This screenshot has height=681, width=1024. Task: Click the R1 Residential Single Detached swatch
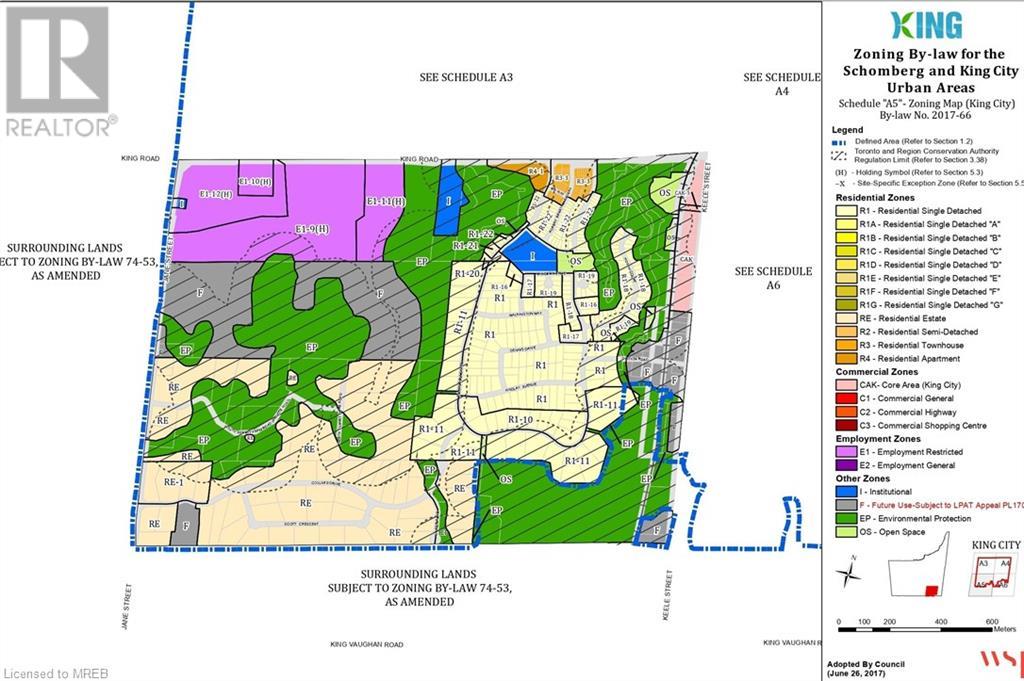(845, 212)
